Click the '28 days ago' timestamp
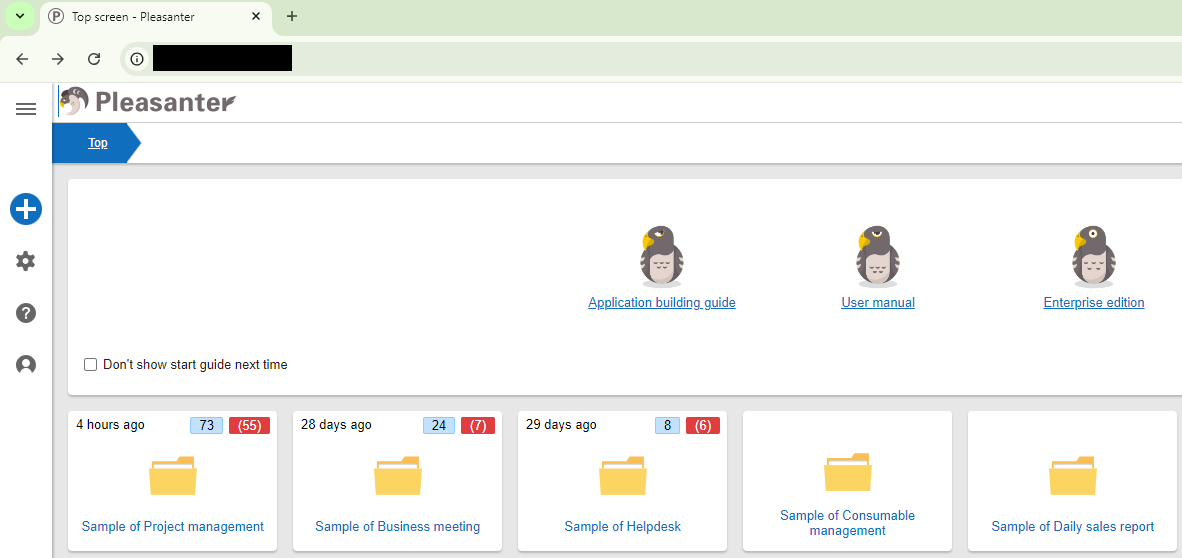Viewport: 1182px width, 558px height. pos(336,425)
